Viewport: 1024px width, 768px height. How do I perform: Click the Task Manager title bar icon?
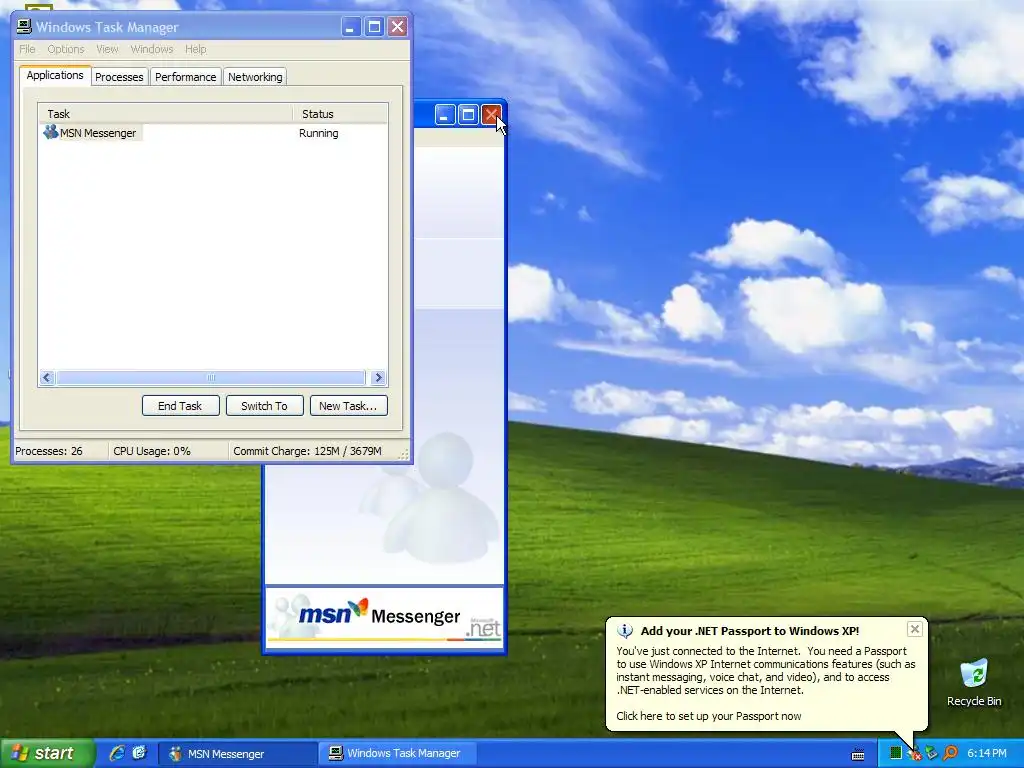pyautogui.click(x=24, y=27)
